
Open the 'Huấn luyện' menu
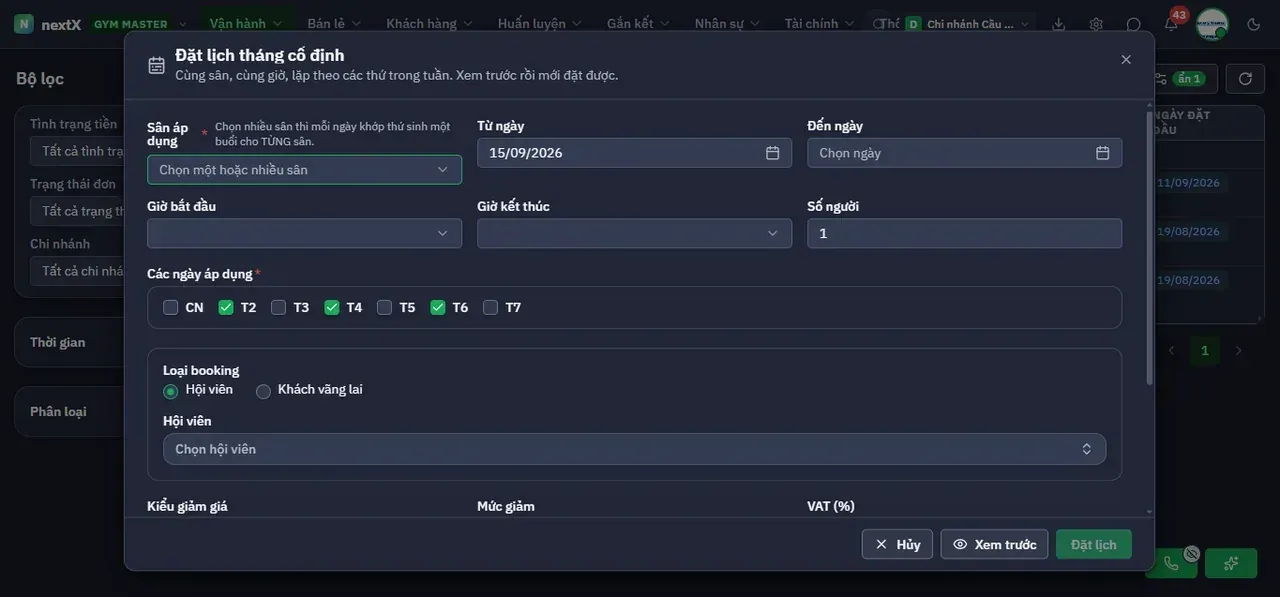pyautogui.click(x=539, y=24)
